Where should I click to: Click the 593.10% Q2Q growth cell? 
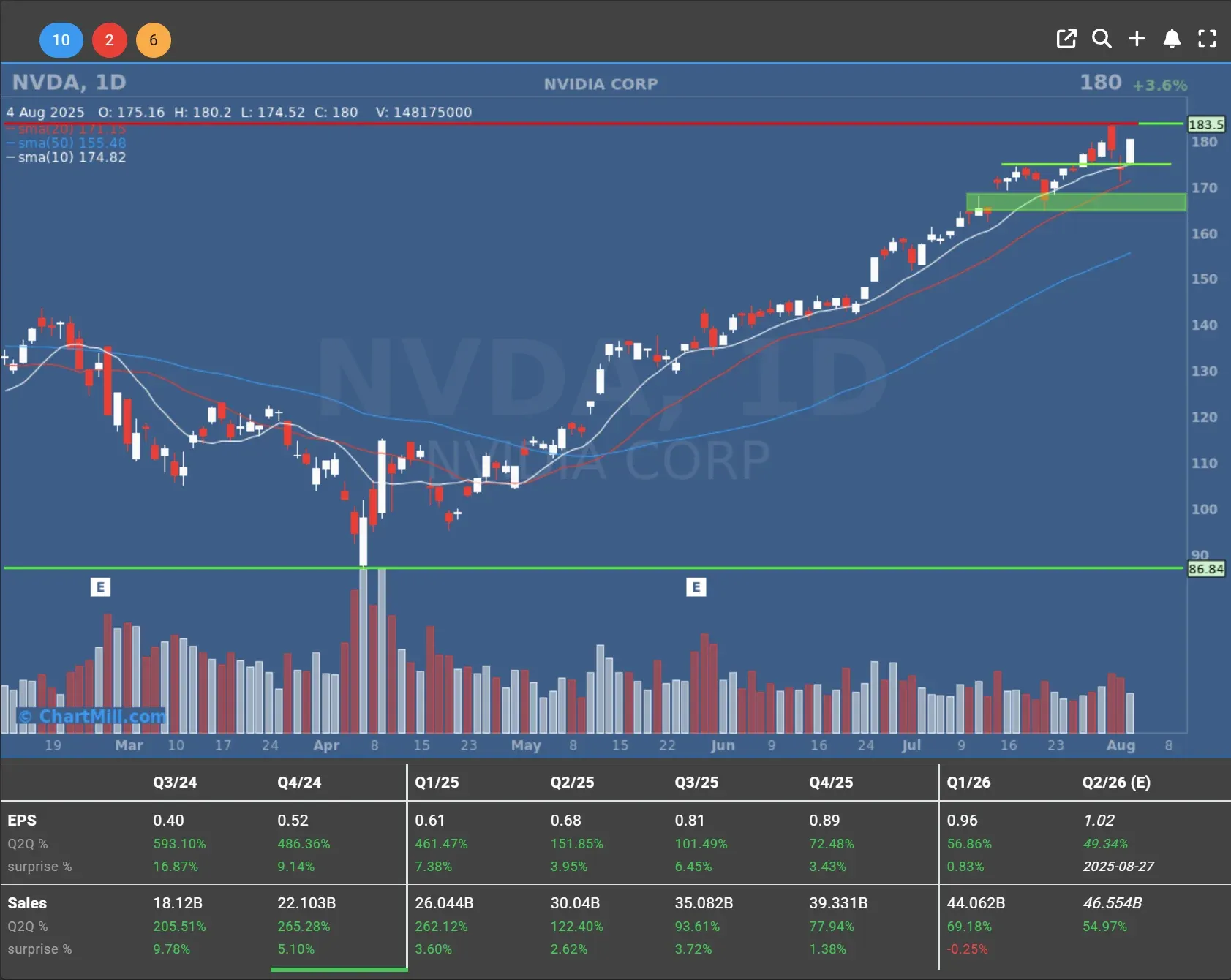pyautogui.click(x=179, y=843)
